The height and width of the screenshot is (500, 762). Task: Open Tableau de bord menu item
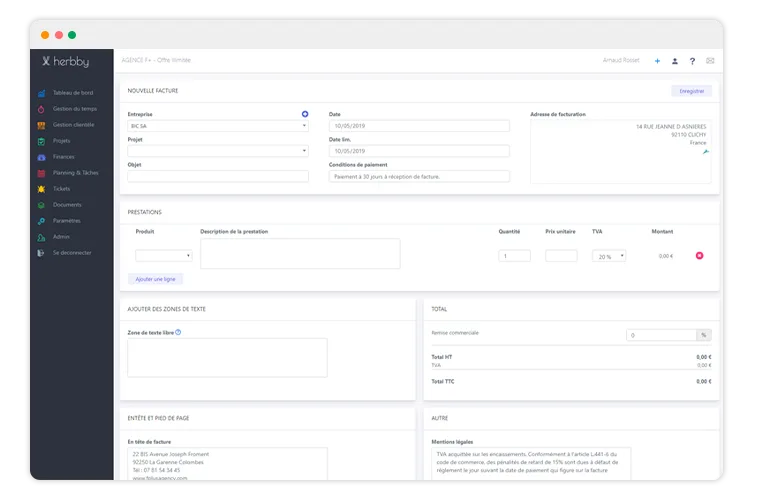tap(73, 93)
